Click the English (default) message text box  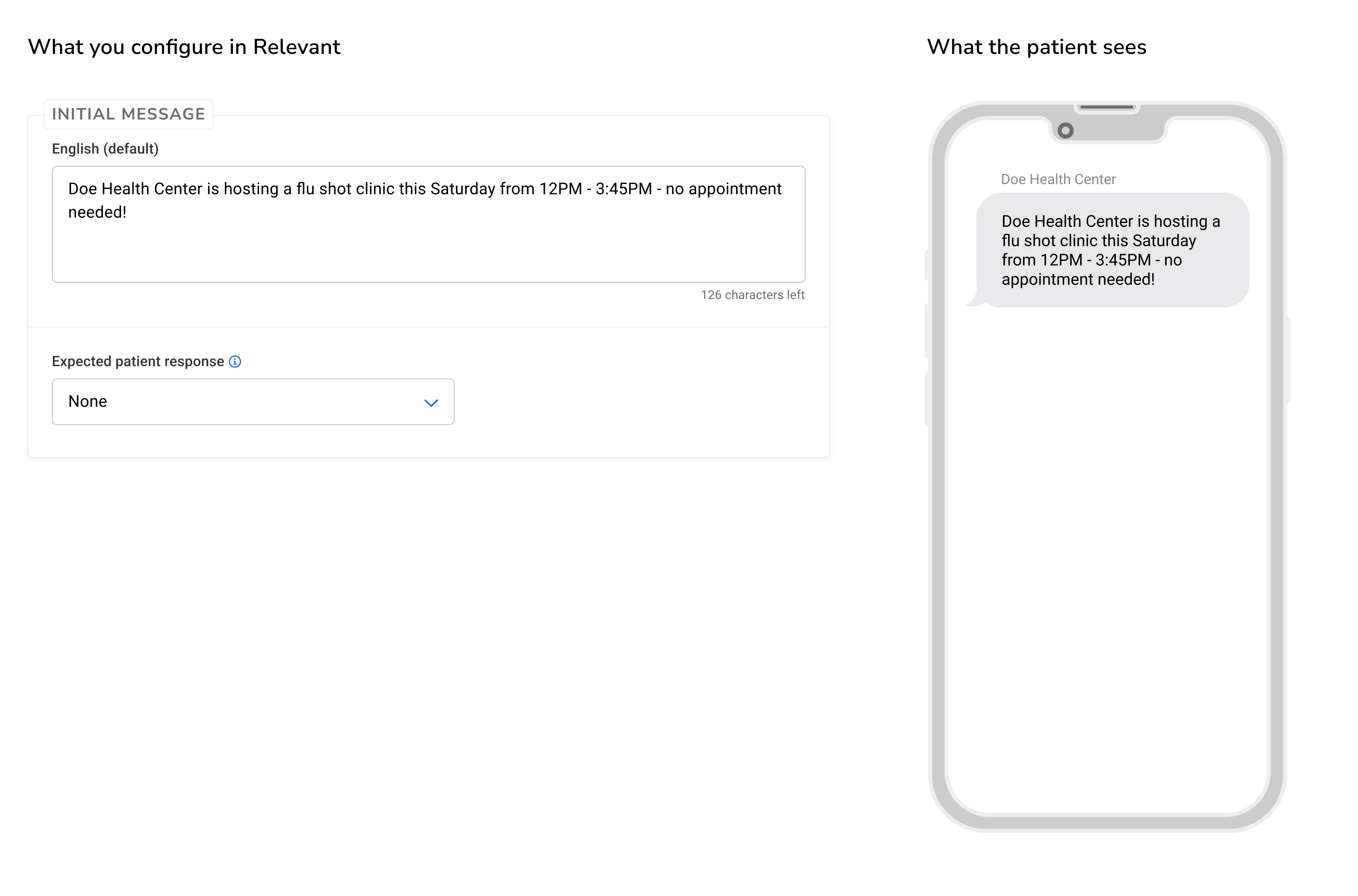tap(428, 240)
